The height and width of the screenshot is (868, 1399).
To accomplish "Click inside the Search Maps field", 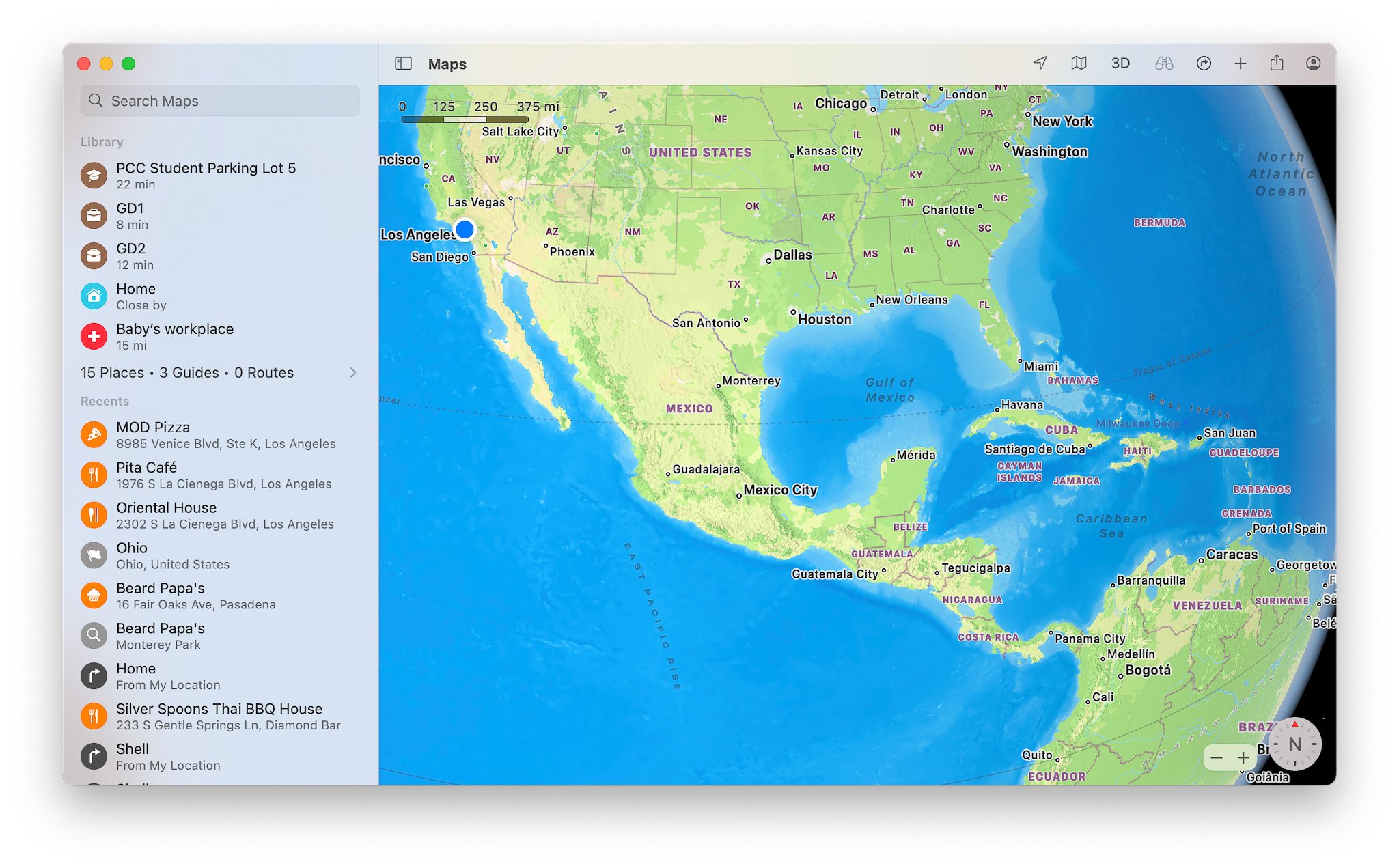I will click(220, 101).
